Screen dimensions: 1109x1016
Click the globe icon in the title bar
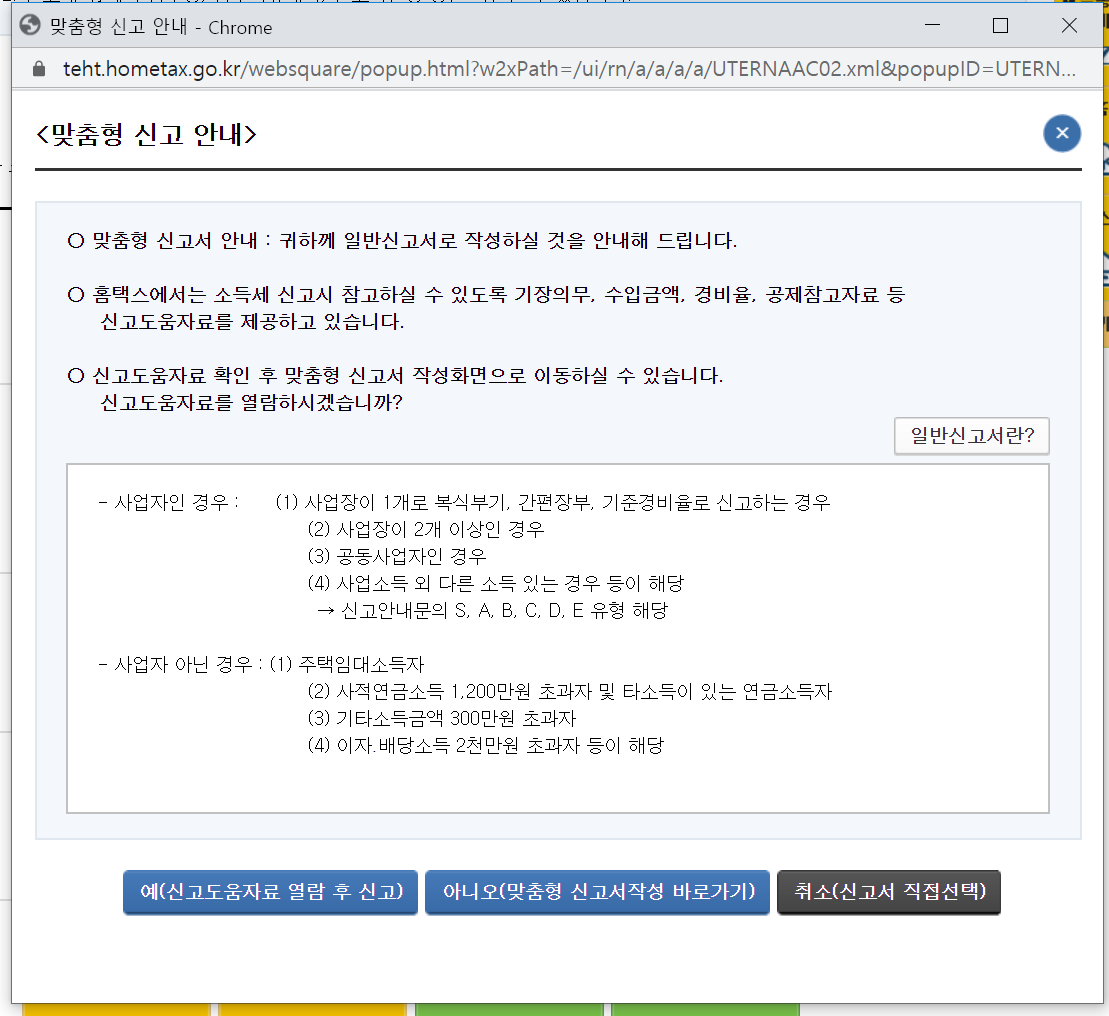click(30, 26)
